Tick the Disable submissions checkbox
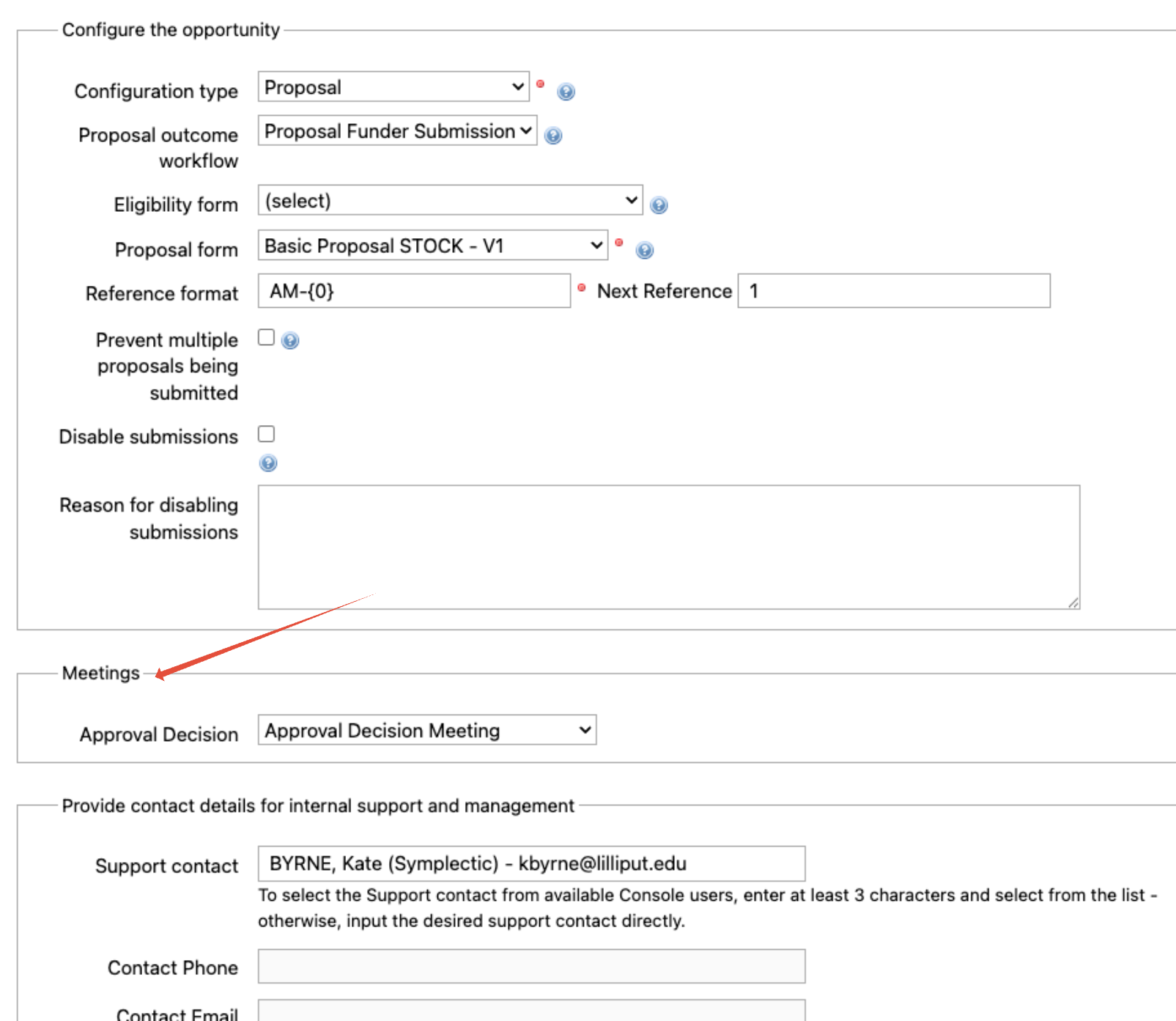Image resolution: width=1176 pixels, height=1021 pixels. coord(267,434)
